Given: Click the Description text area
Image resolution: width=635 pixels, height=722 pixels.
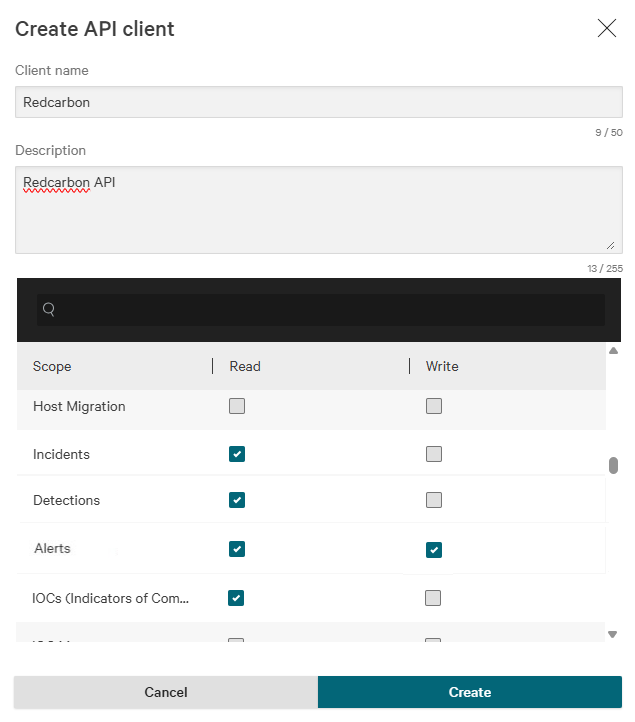Looking at the screenshot, I should point(318,209).
